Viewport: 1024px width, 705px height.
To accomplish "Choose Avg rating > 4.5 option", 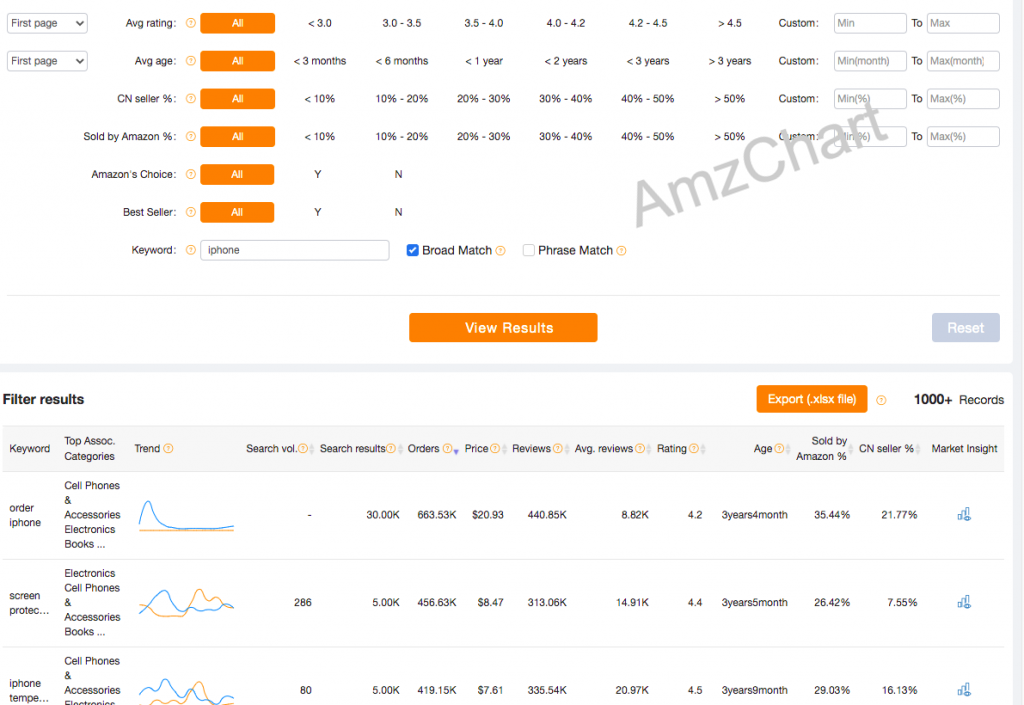I will [729, 23].
